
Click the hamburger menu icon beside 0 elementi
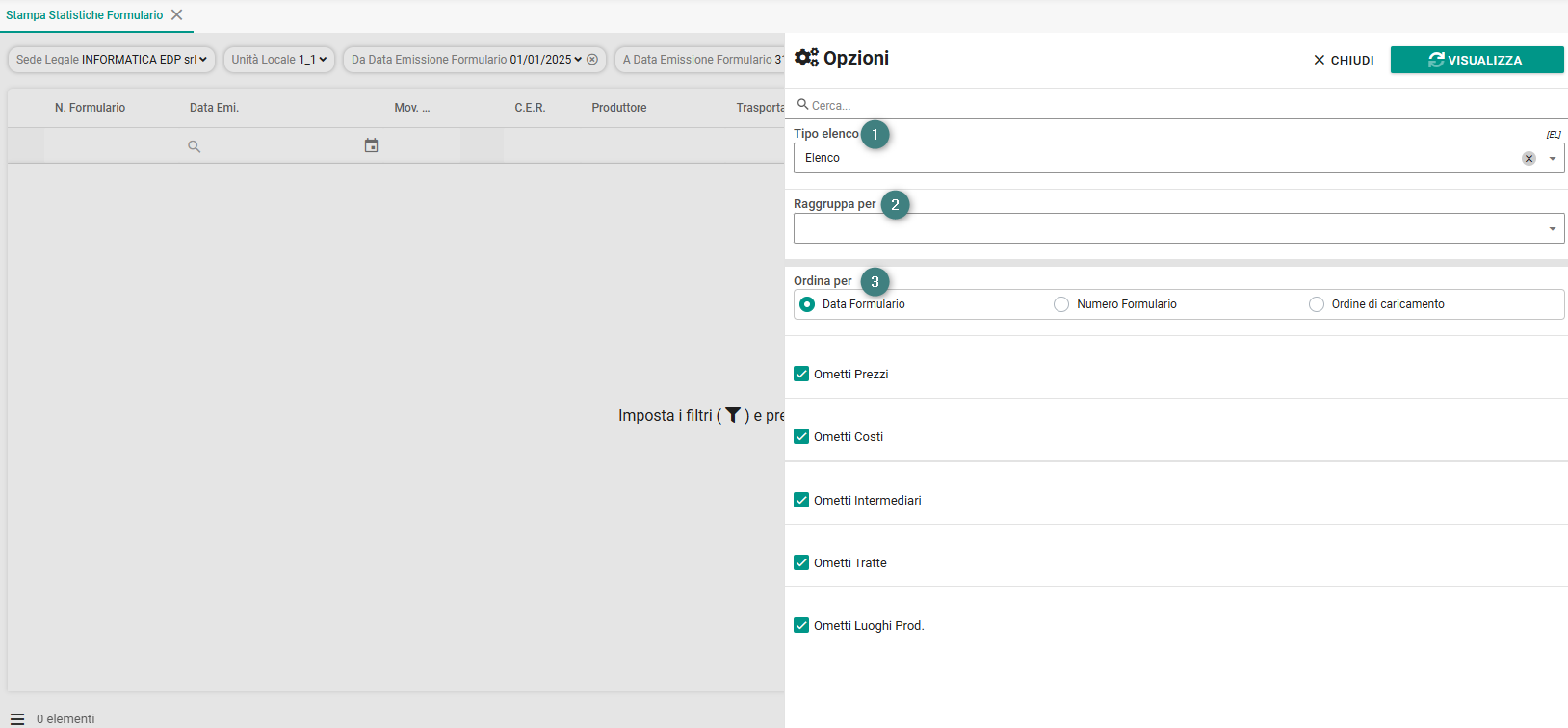tap(17, 719)
